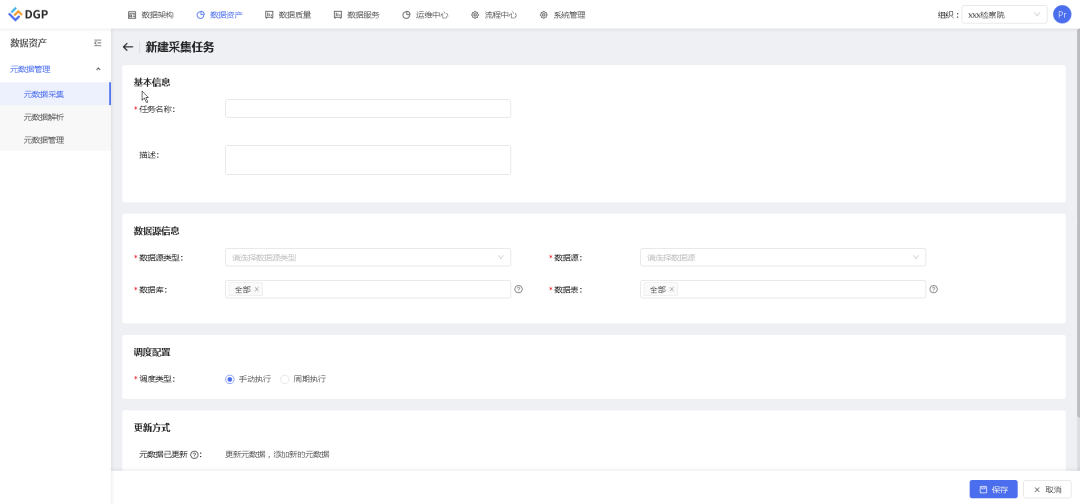This screenshot has width=1080, height=504.
Task: Click the back arrow beside 新建采集任务
Action: click(x=128, y=47)
